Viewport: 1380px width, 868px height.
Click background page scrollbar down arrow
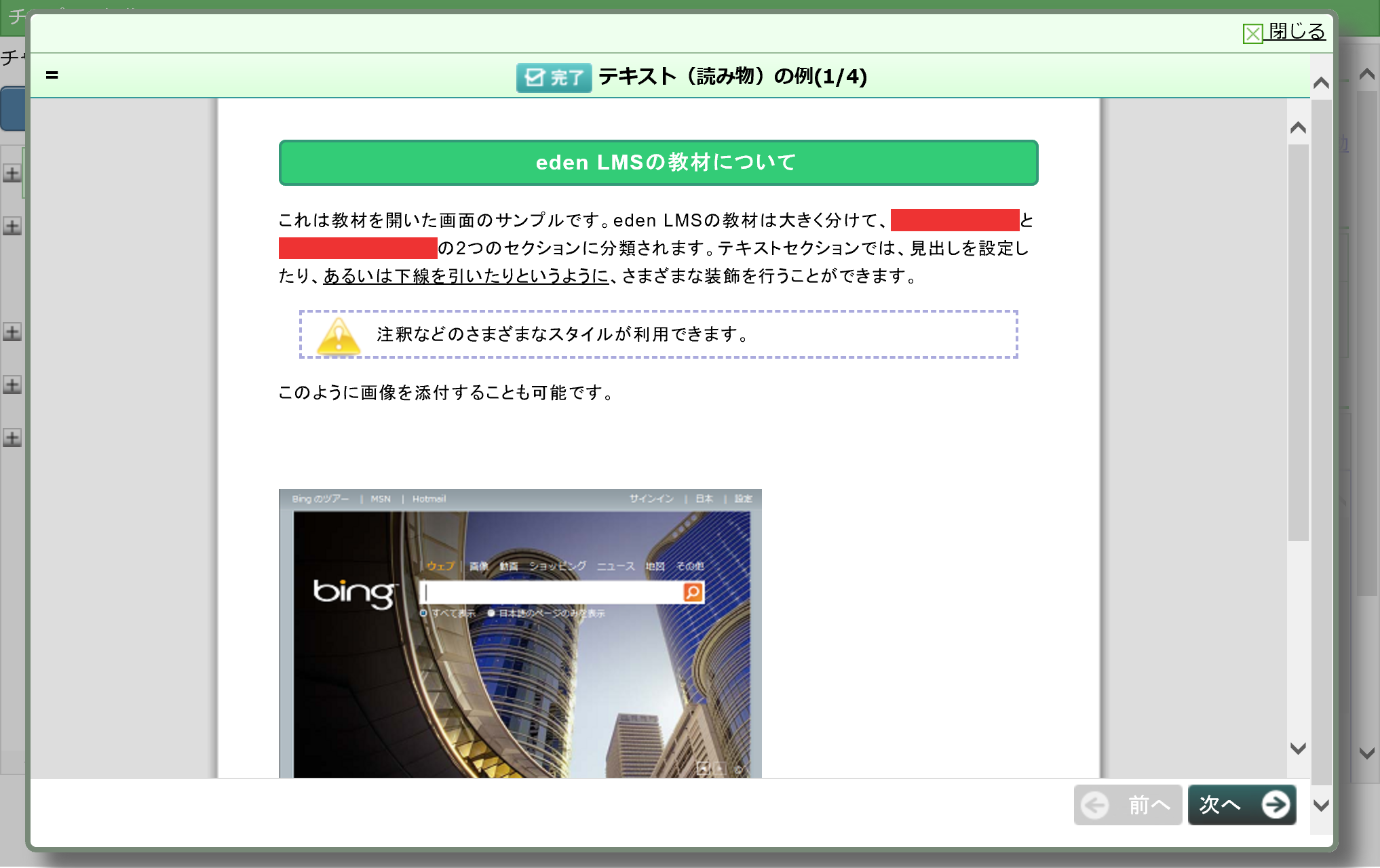1367,753
